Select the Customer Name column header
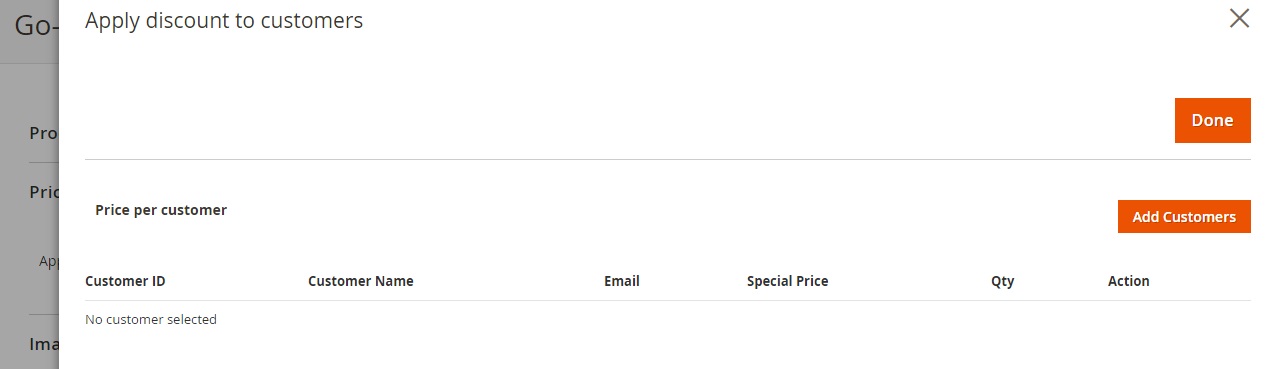The width and height of the screenshot is (1269, 369). [x=360, y=281]
